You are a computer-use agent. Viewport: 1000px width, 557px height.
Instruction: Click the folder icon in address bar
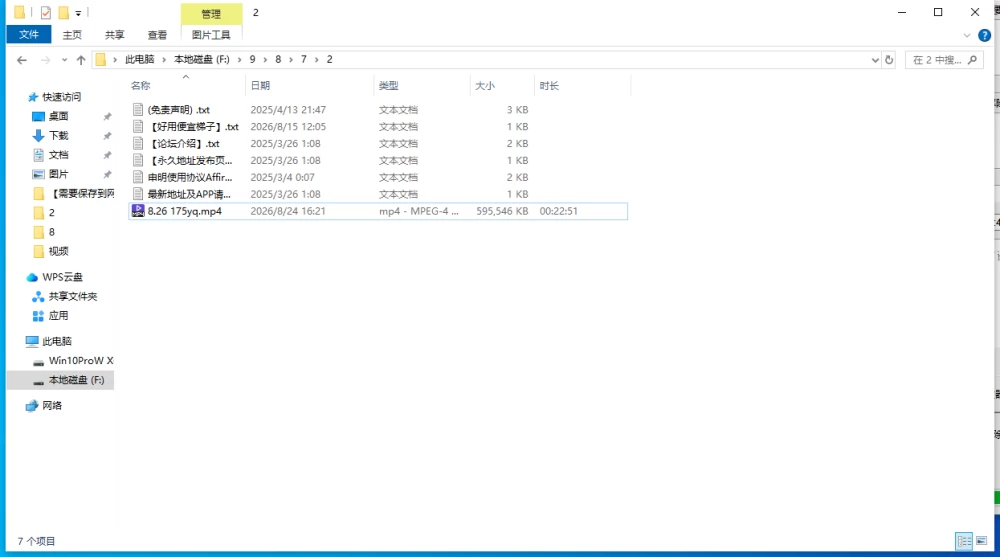coord(101,60)
